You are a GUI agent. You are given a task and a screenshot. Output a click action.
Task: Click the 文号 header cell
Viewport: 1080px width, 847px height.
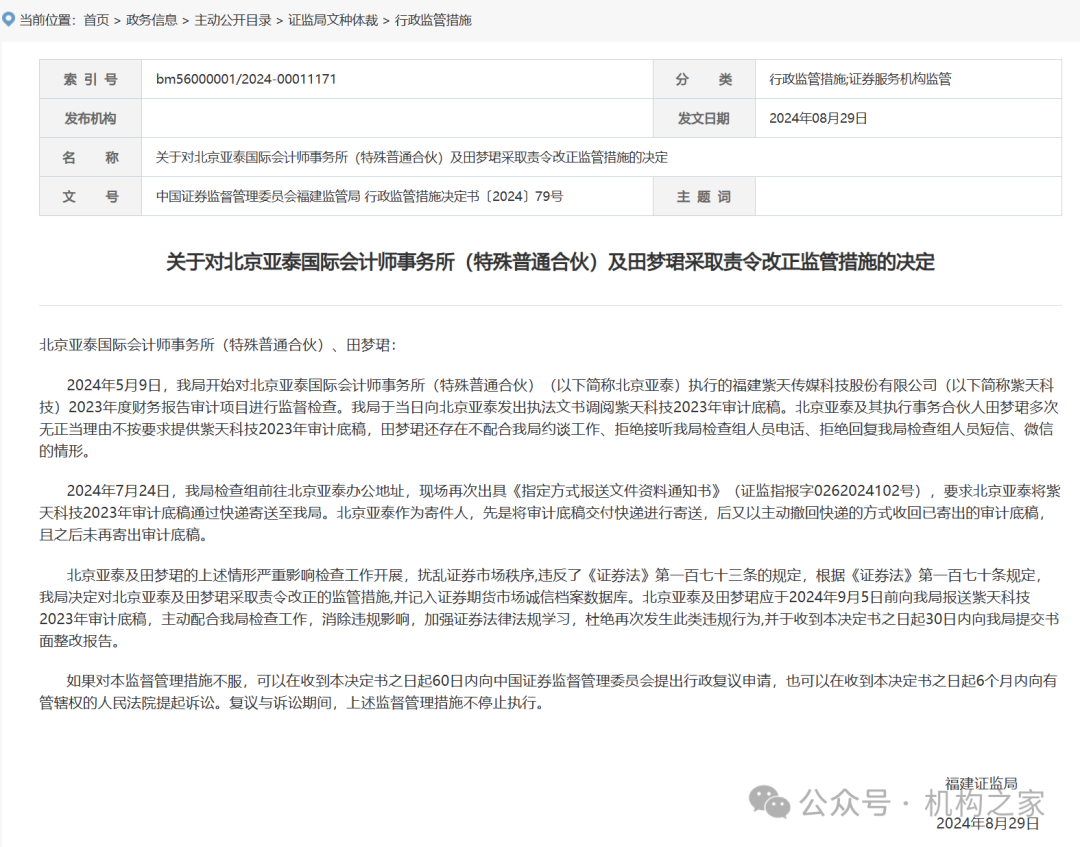point(90,196)
